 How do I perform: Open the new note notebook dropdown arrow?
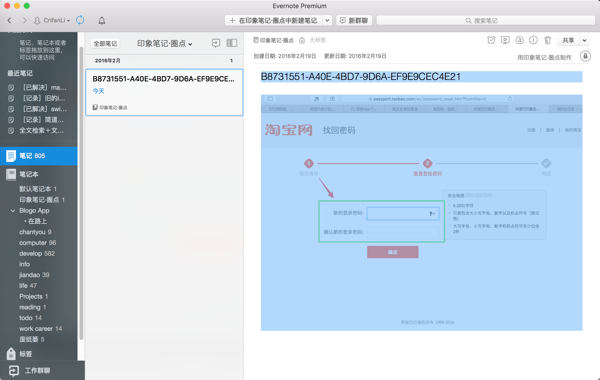[x=327, y=20]
